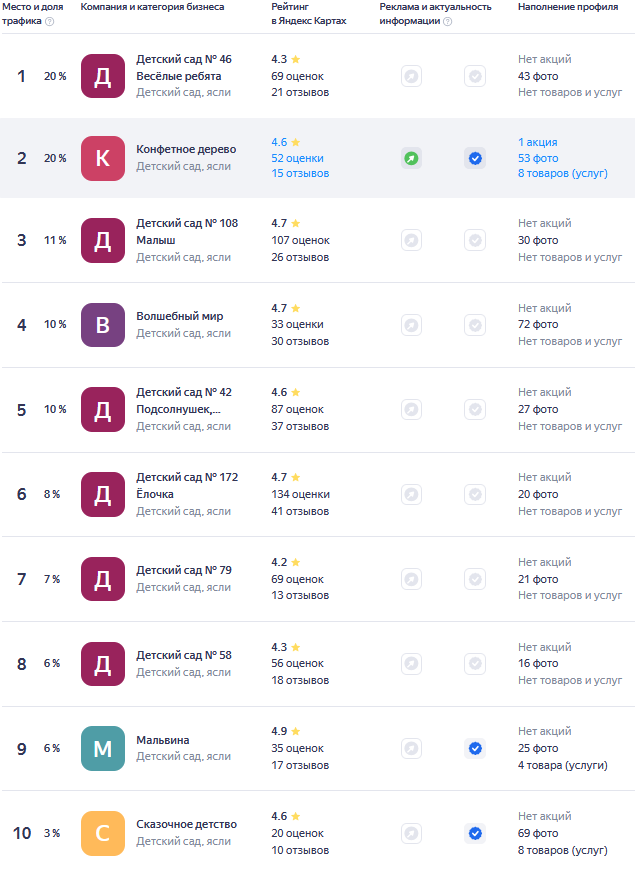Viewport: 635px width, 875px height.
Task: Open the «53 фото» link
Action: click(x=538, y=158)
